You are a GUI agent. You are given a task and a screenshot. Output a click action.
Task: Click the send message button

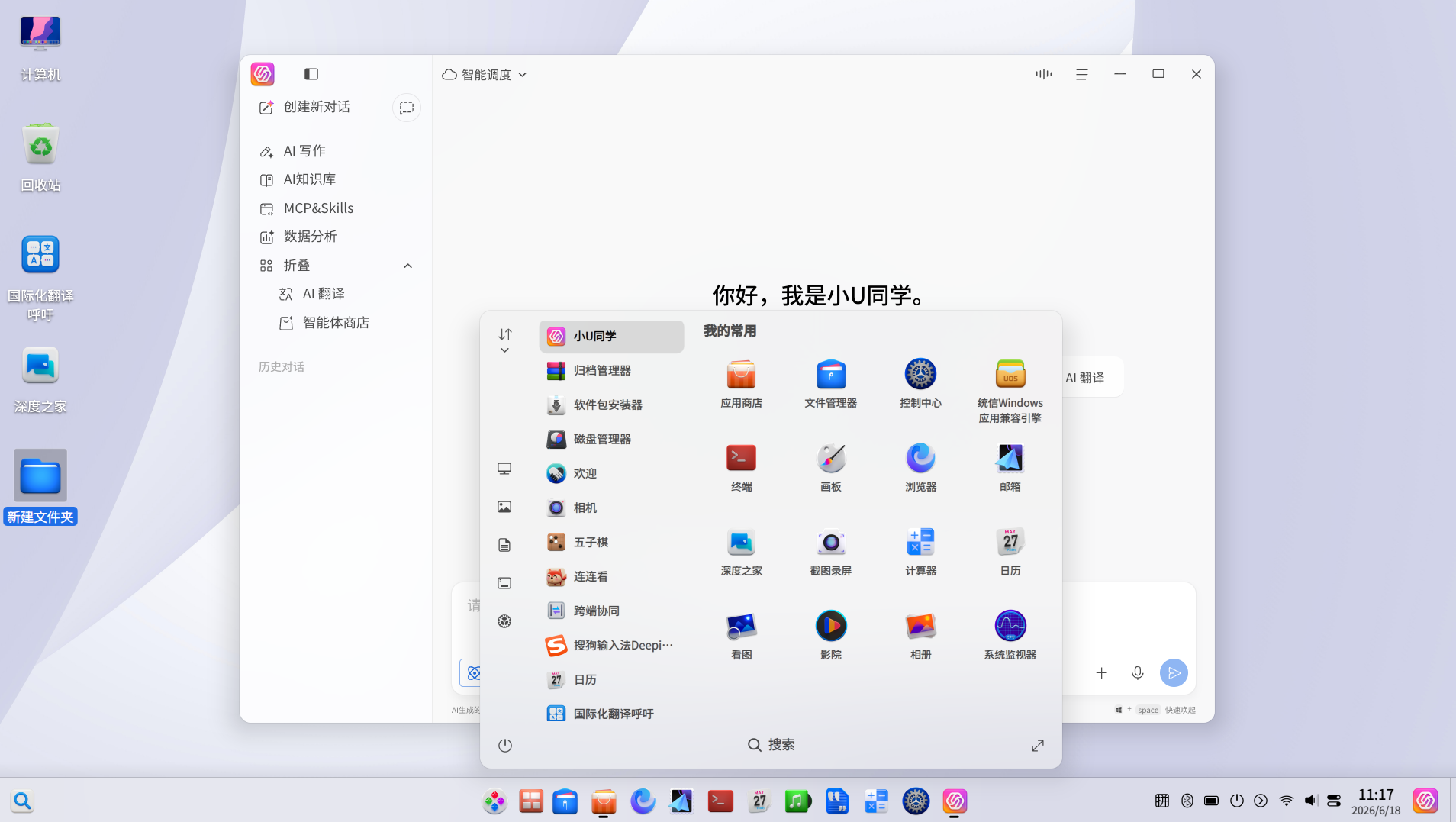pyautogui.click(x=1174, y=672)
